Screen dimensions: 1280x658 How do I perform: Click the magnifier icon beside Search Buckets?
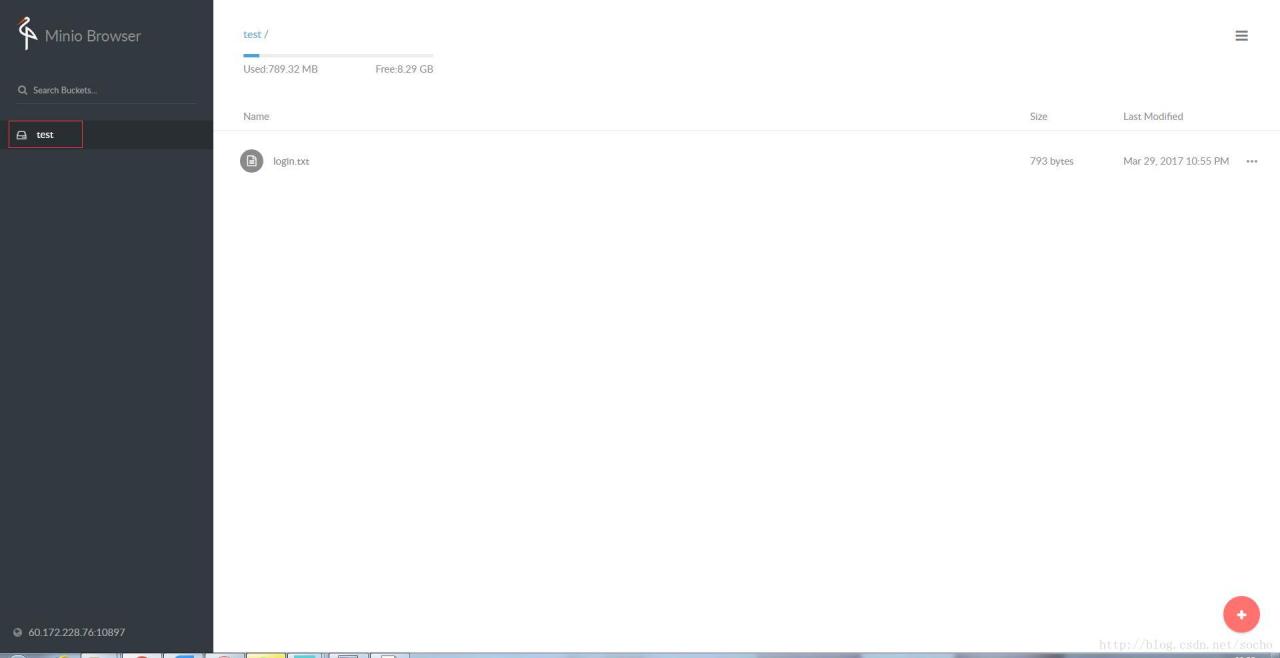[x=22, y=90]
